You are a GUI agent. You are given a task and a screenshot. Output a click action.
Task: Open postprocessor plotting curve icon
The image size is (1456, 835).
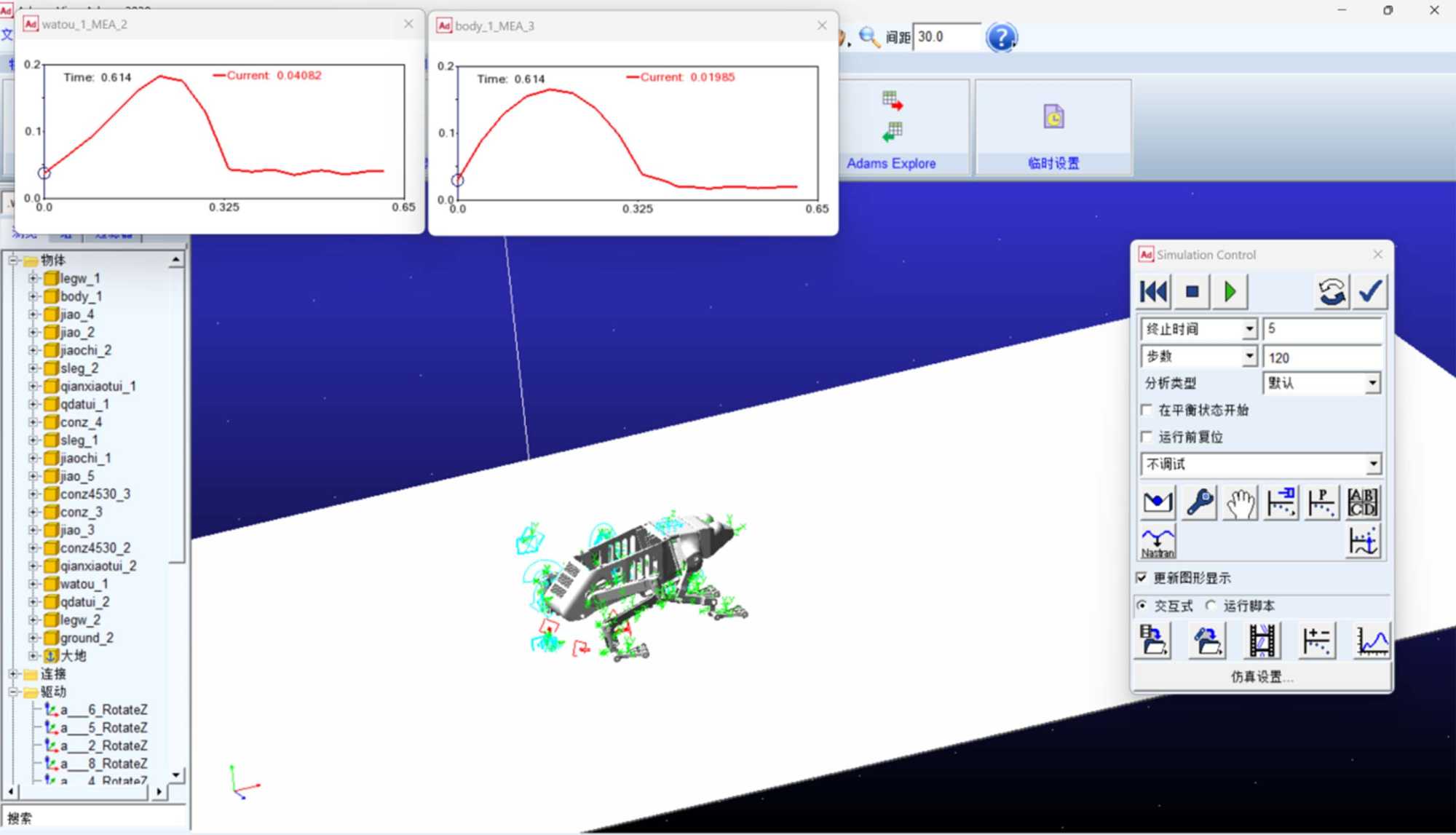click(x=1372, y=641)
